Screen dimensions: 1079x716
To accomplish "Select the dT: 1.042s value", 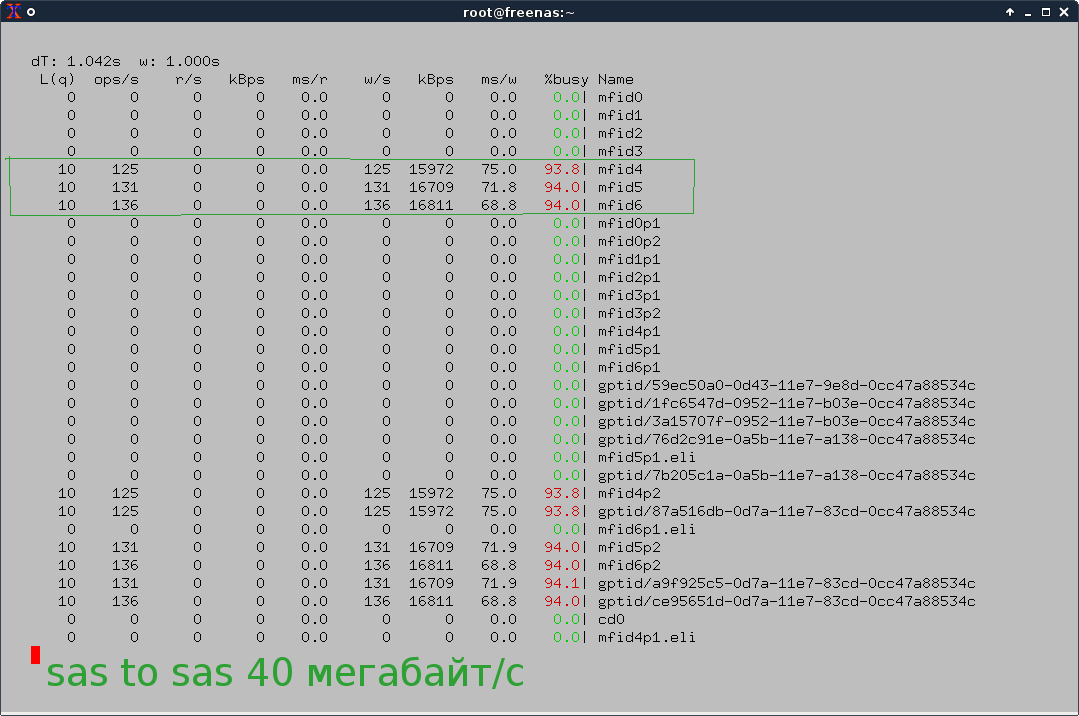I will (76, 61).
